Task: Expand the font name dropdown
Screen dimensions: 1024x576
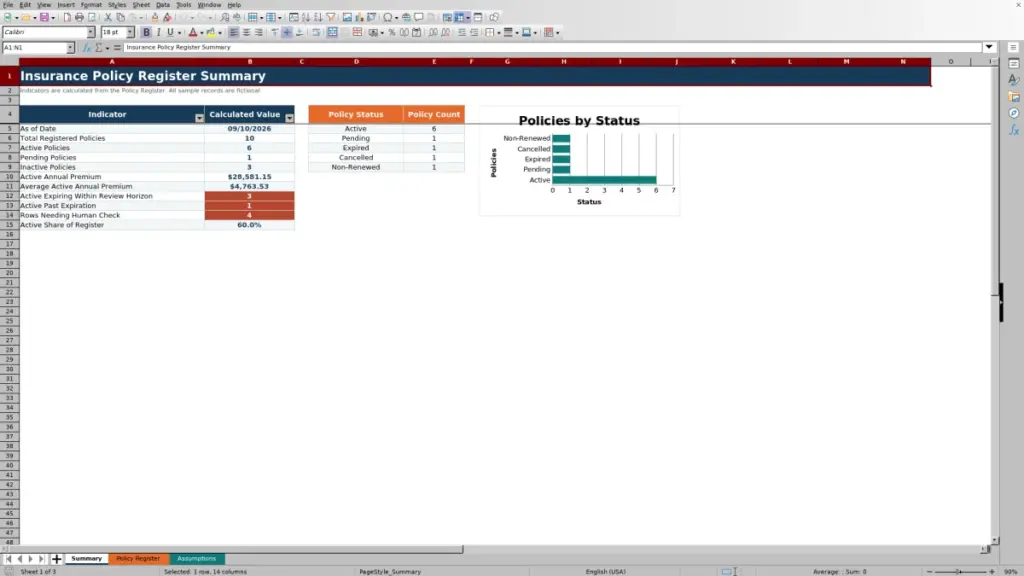Action: (x=90, y=33)
